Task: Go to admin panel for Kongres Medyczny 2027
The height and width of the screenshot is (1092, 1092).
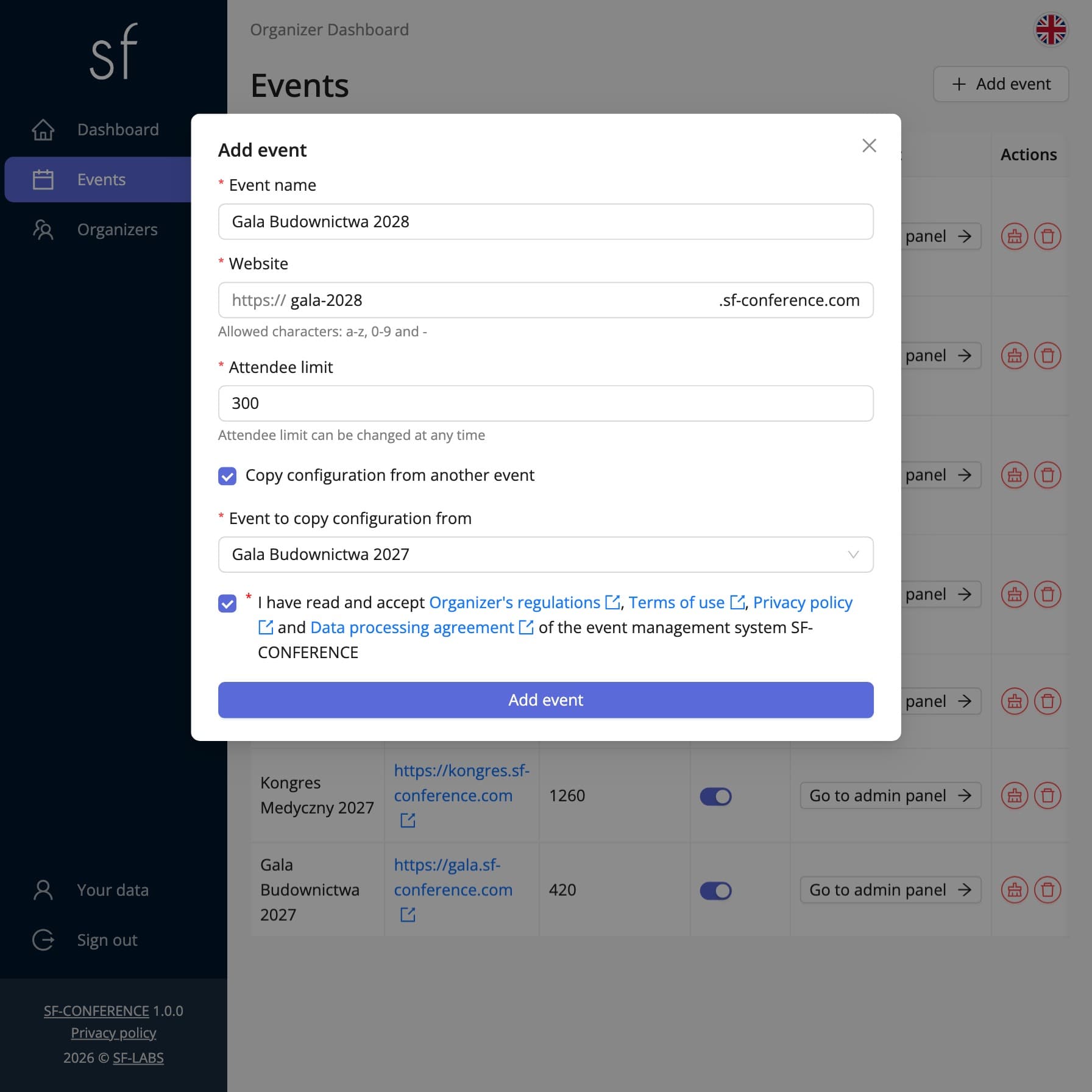Action: click(x=890, y=796)
